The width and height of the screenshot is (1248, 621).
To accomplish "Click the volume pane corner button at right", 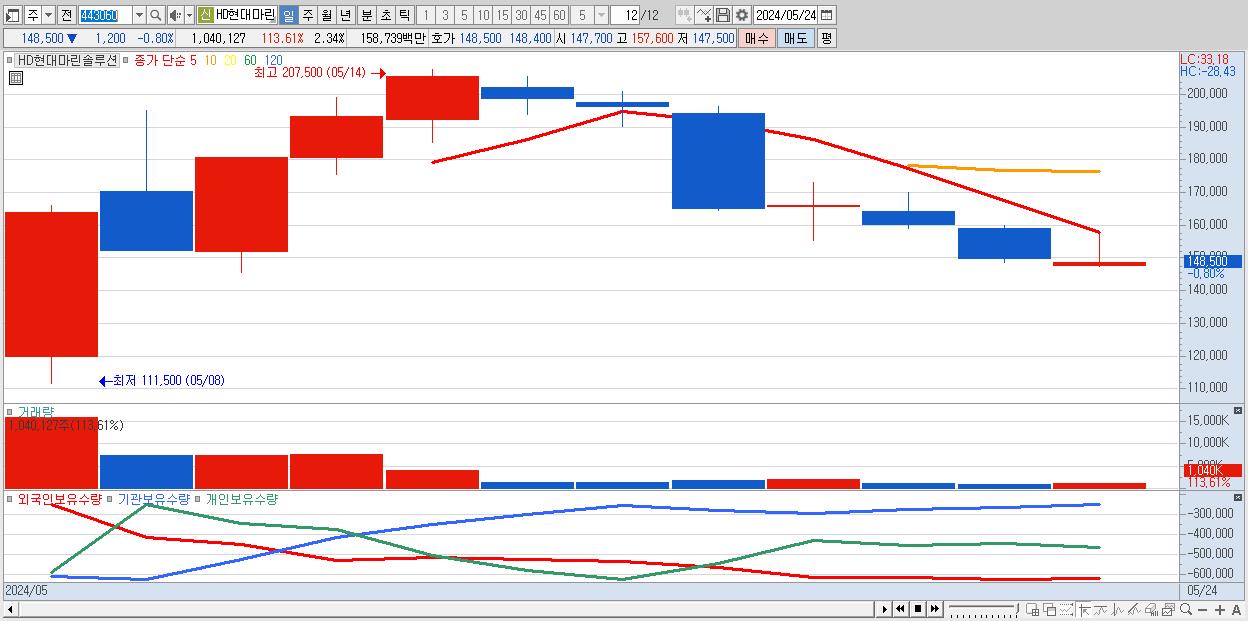I will (x=1240, y=411).
